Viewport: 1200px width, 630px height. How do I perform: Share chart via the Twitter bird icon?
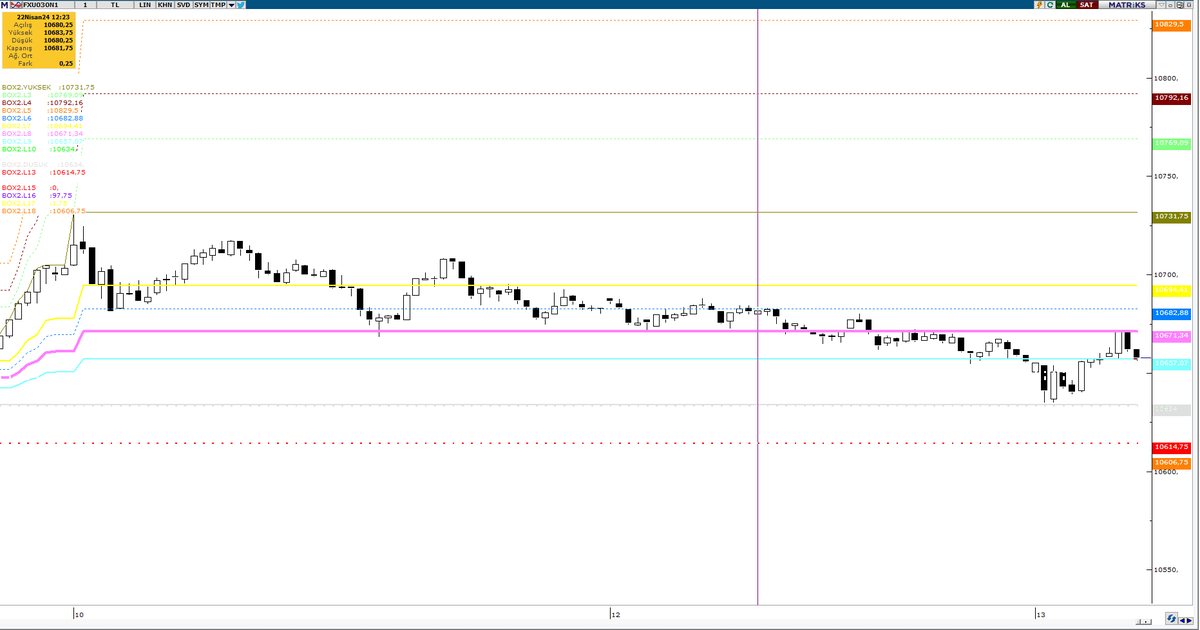tap(241, 5)
